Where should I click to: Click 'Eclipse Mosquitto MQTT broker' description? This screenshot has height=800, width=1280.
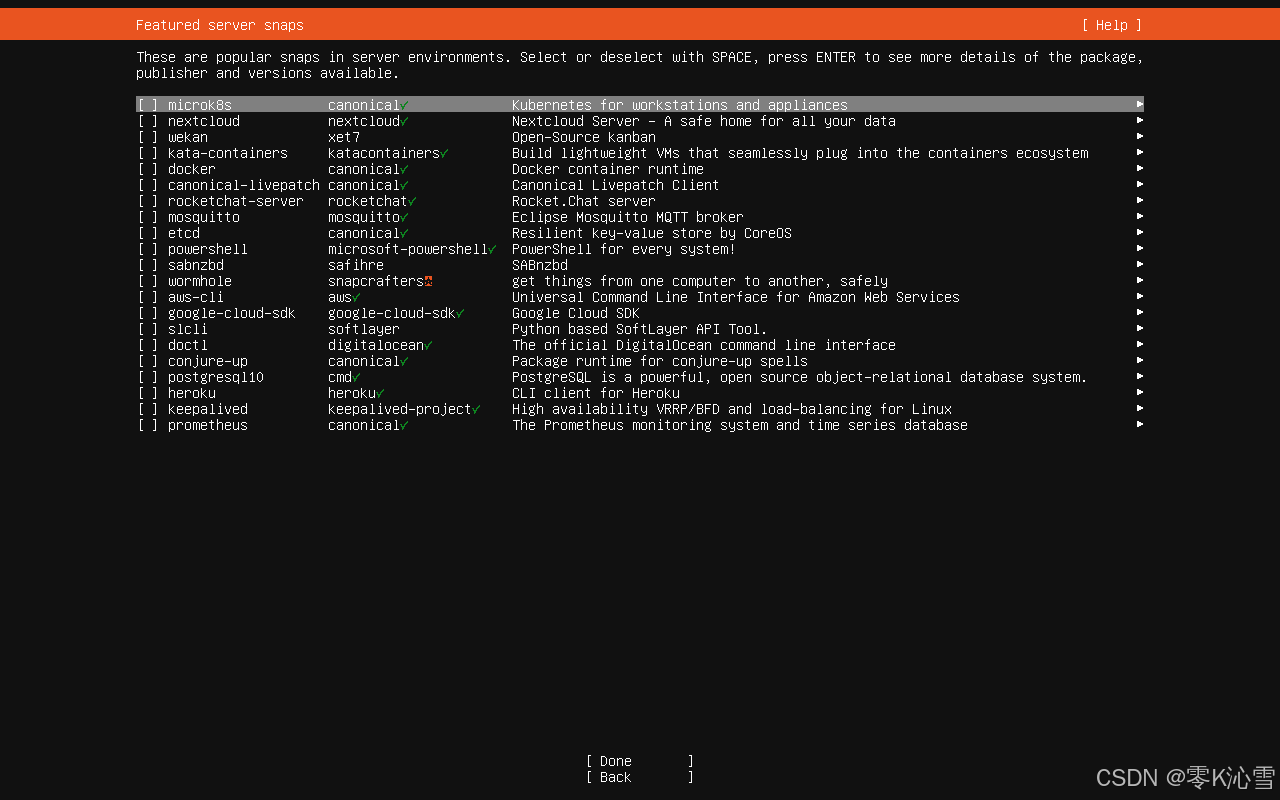[628, 217]
